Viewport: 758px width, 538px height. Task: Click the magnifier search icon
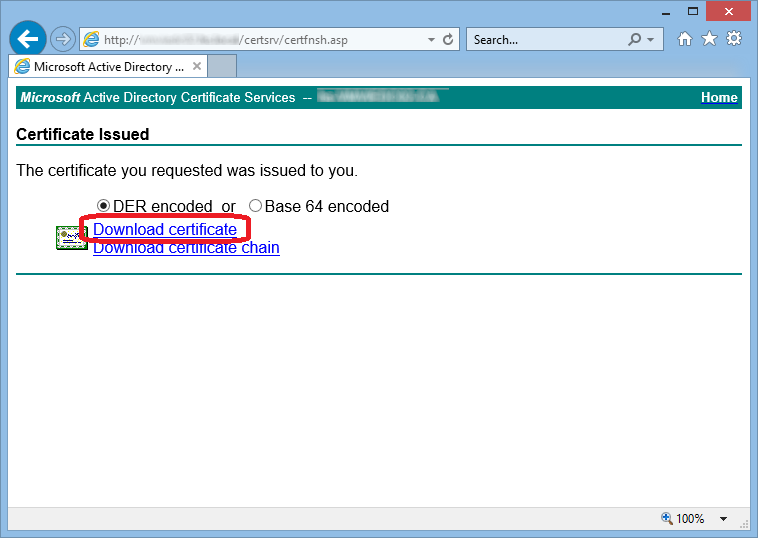tap(634, 40)
